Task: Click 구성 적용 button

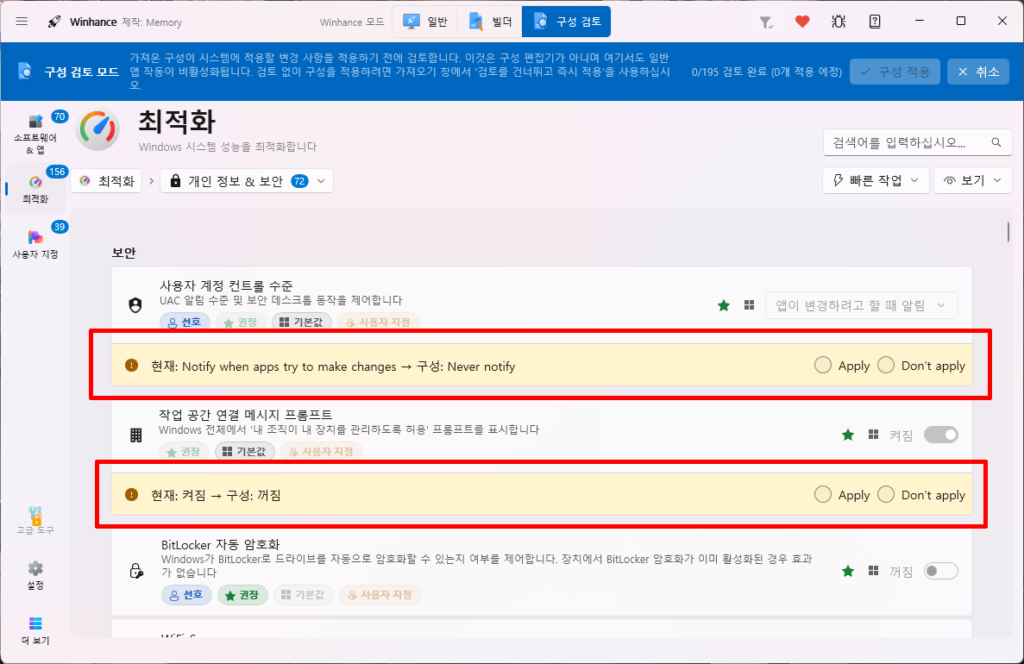Action: (x=895, y=72)
